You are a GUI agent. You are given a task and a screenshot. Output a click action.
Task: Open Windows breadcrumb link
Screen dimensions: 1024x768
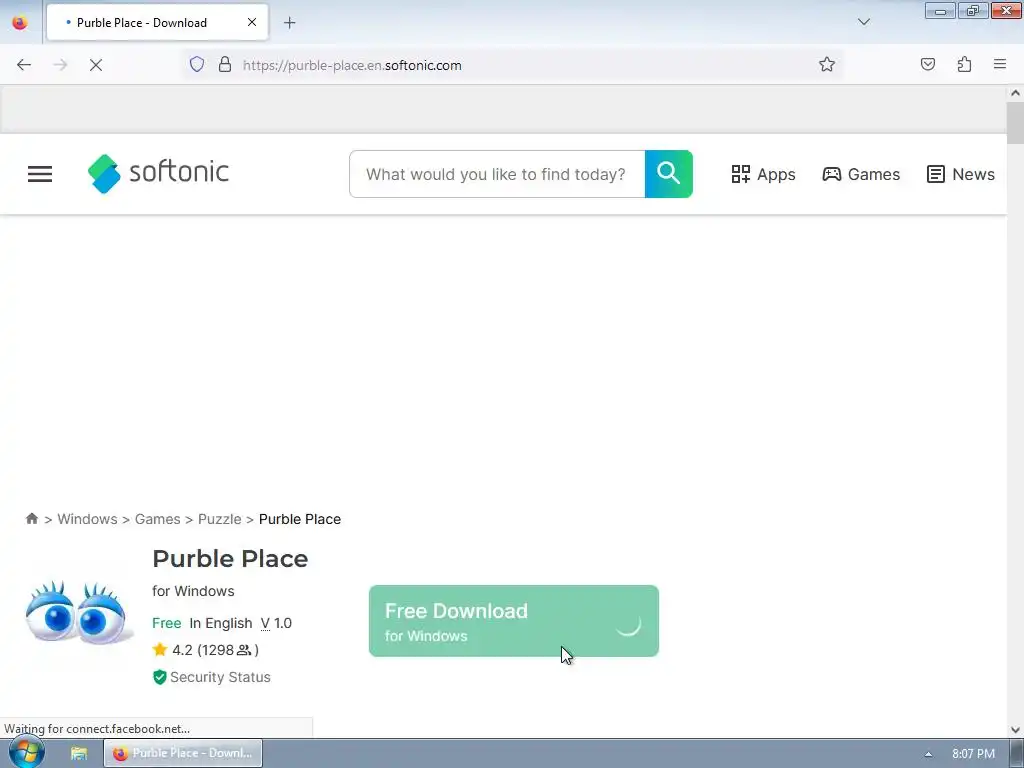88,519
